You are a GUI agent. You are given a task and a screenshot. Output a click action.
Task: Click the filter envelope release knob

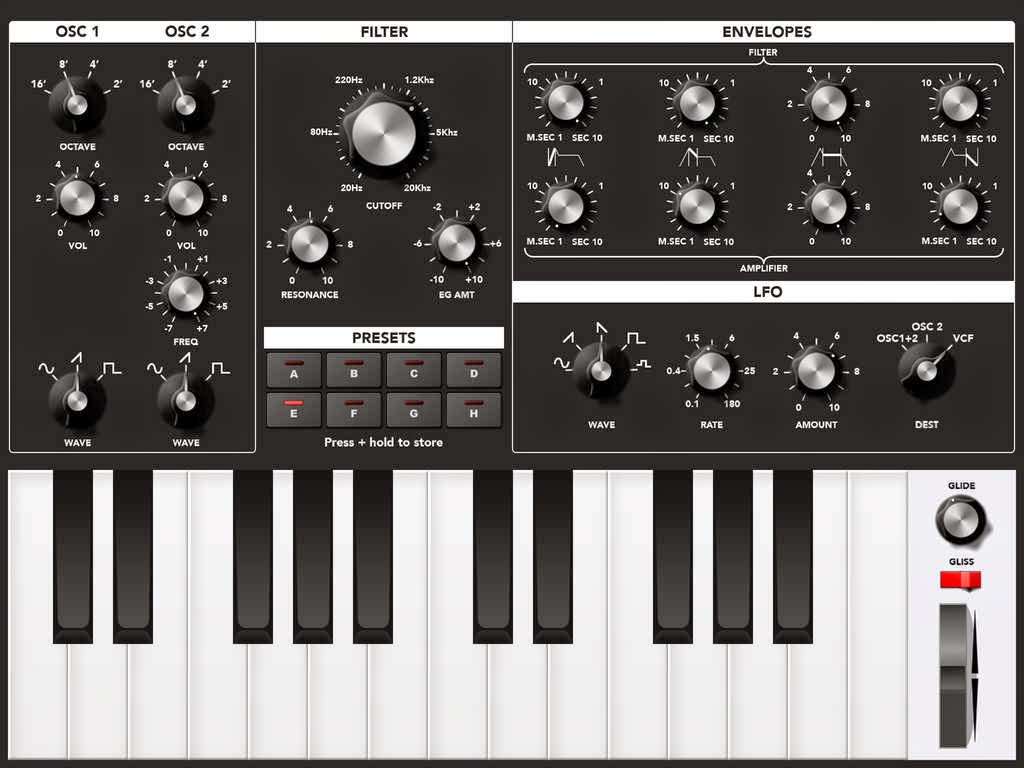tap(959, 103)
